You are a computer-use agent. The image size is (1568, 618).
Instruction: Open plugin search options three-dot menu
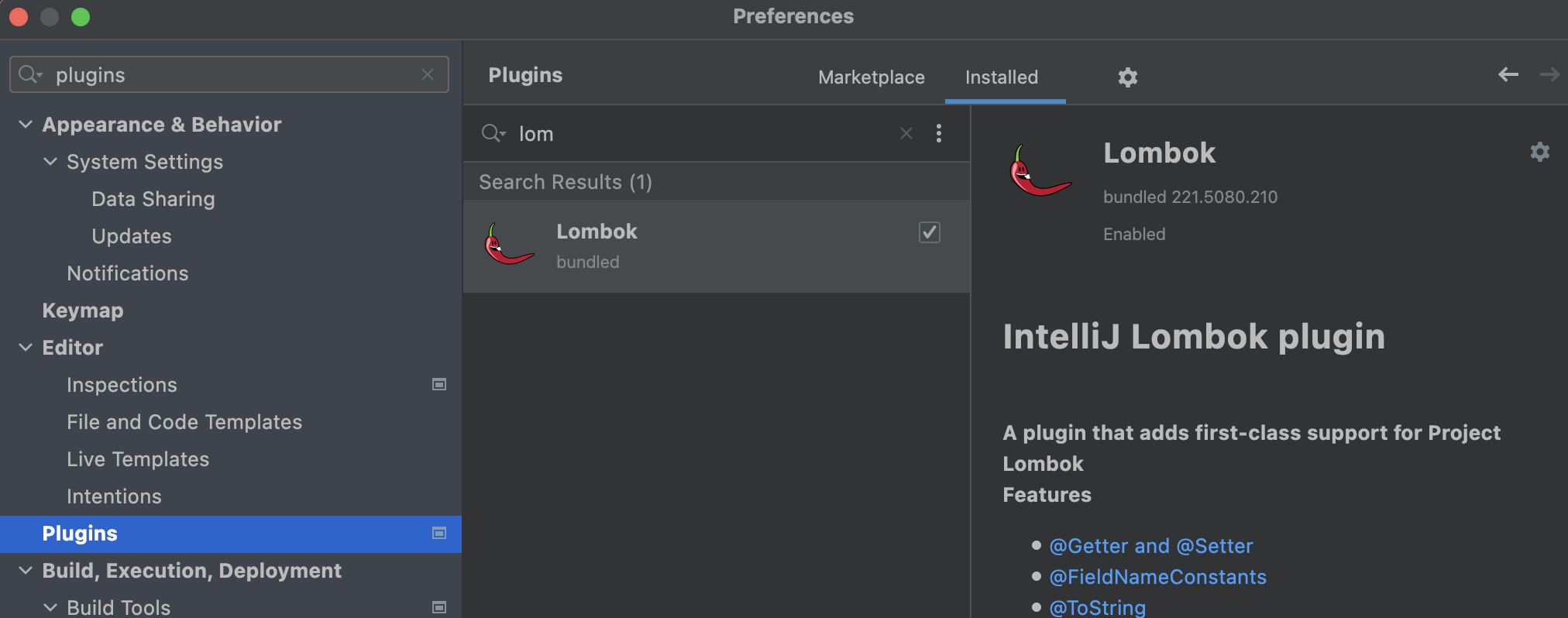pyautogui.click(x=939, y=133)
